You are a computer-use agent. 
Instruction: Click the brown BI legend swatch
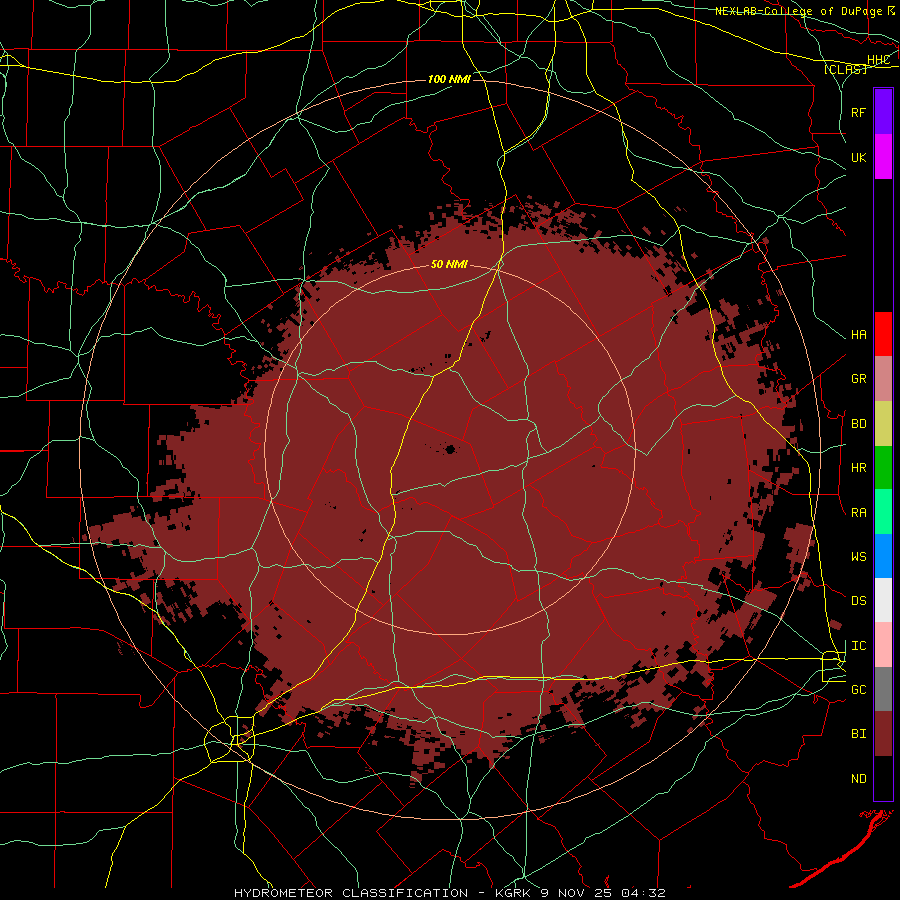[x=883, y=734]
